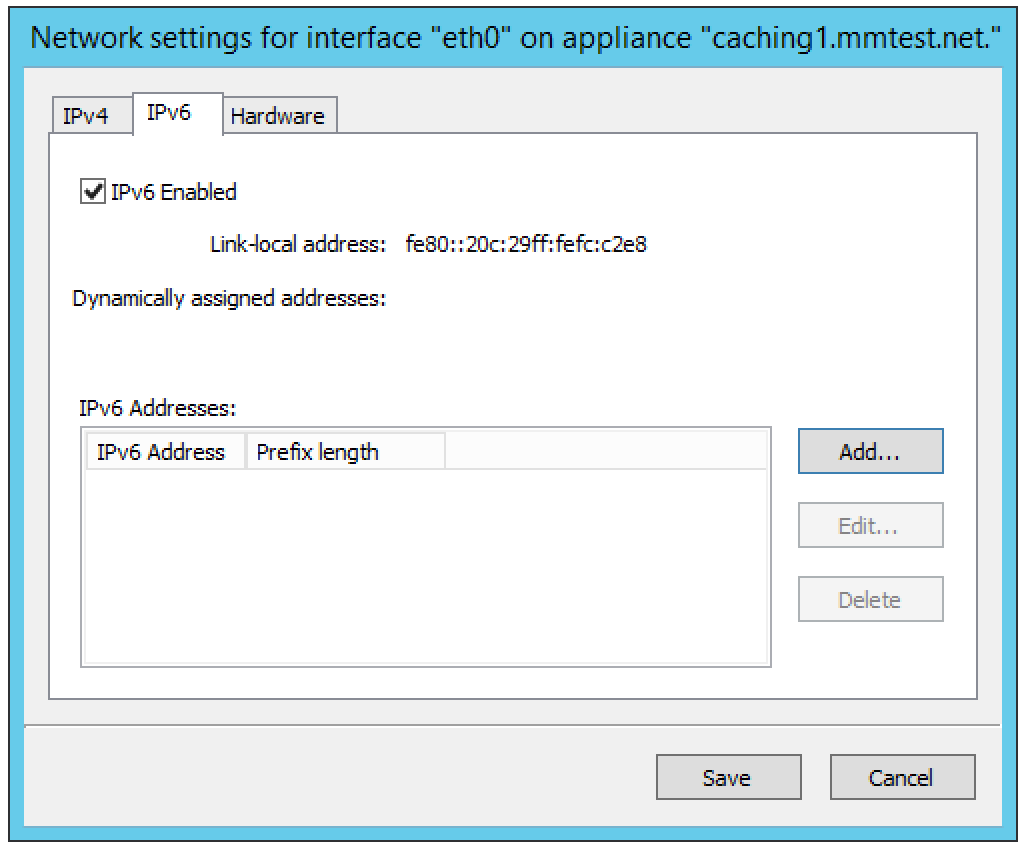Click the 'Dynamically assigned addresses:' label

[229, 299]
